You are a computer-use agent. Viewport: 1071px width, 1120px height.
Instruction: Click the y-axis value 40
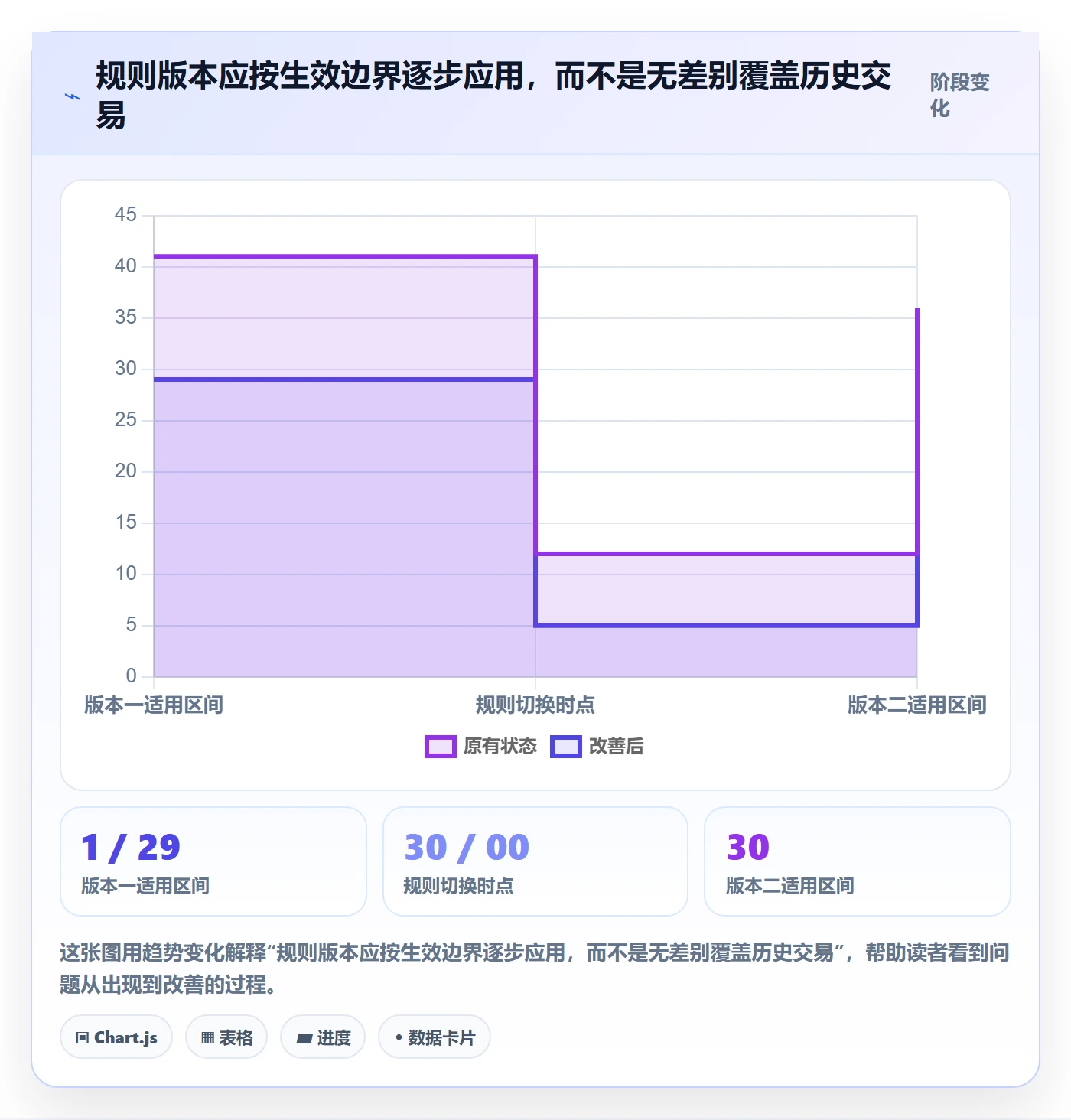click(125, 266)
